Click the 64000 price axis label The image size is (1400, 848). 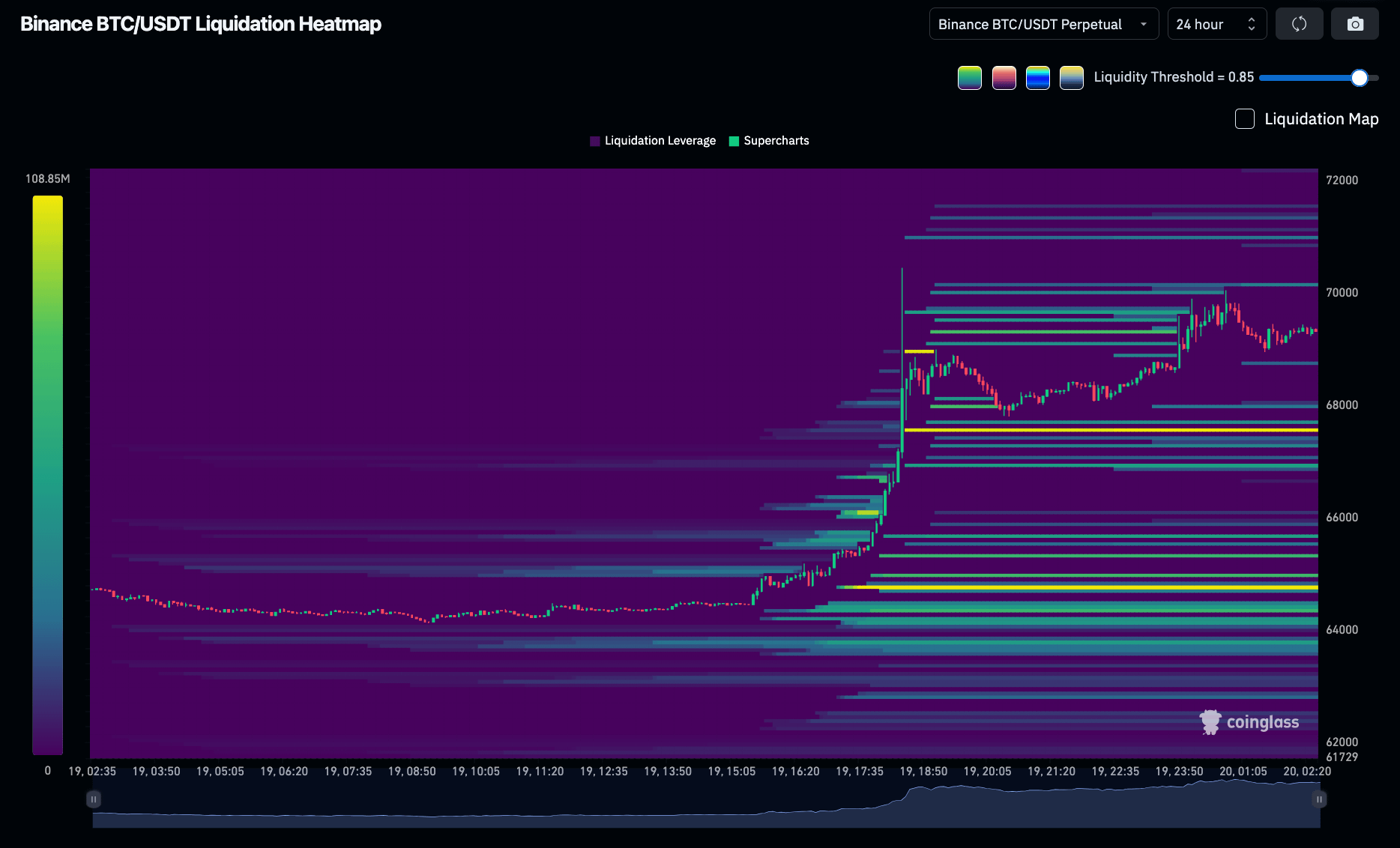coord(1342,630)
